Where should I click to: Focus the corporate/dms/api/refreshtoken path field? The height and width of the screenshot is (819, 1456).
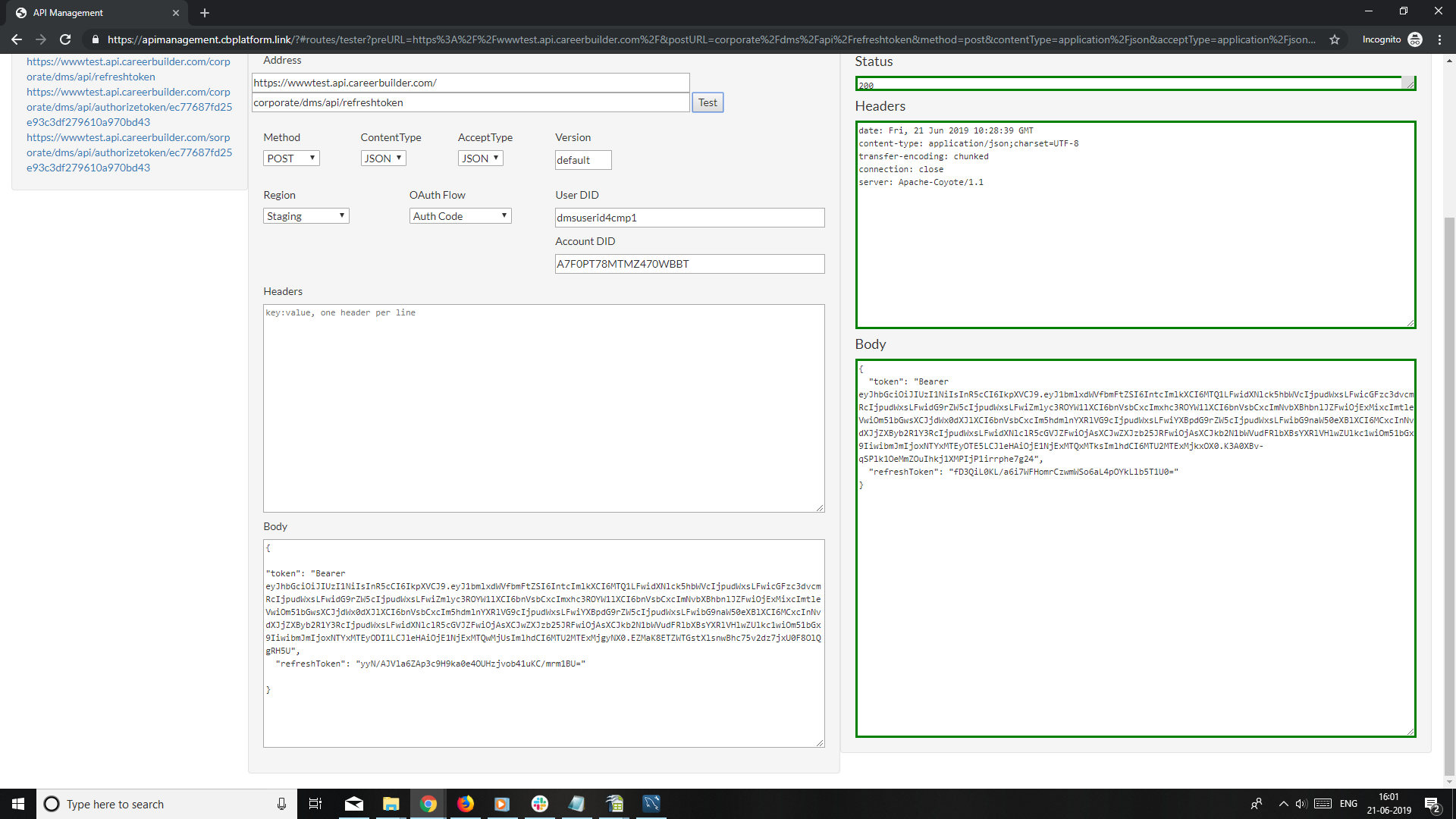pyautogui.click(x=470, y=102)
